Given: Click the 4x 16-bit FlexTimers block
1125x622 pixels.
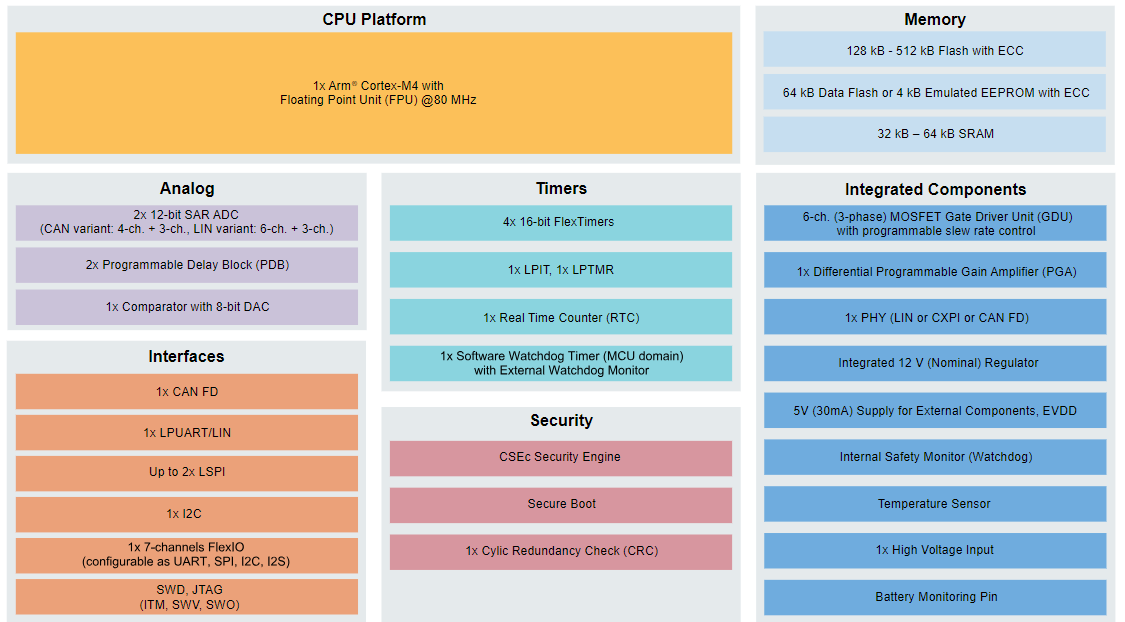Looking at the screenshot, I should [560, 223].
